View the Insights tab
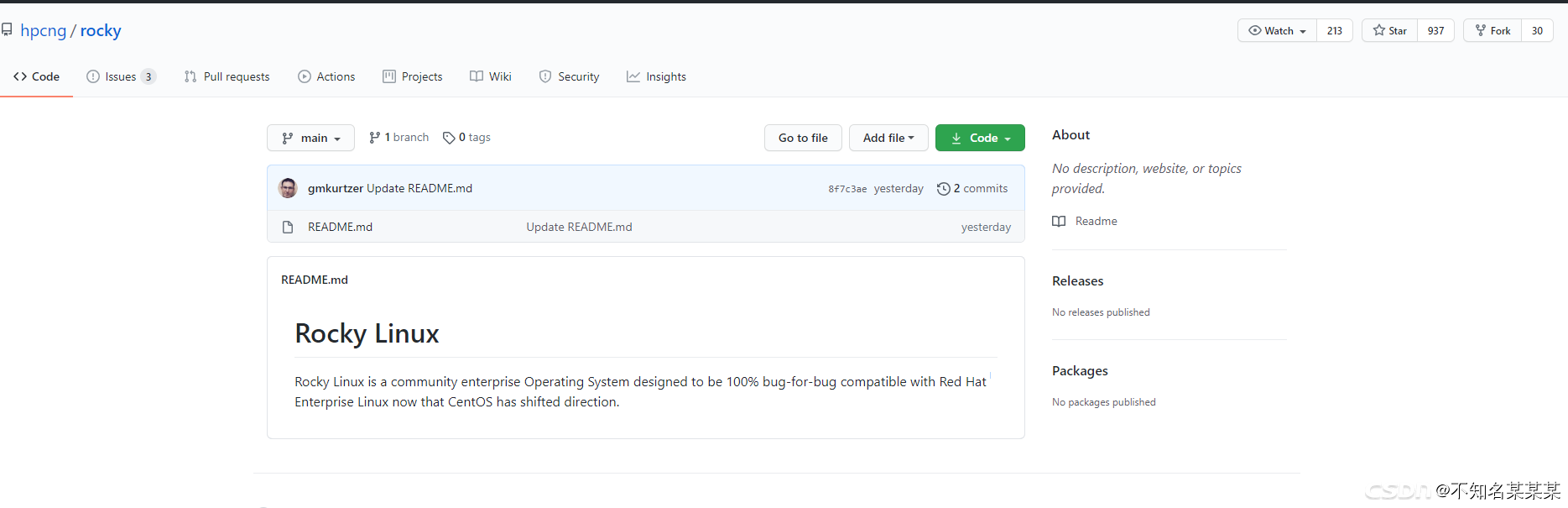The width and height of the screenshot is (1568, 508). pyautogui.click(x=656, y=76)
